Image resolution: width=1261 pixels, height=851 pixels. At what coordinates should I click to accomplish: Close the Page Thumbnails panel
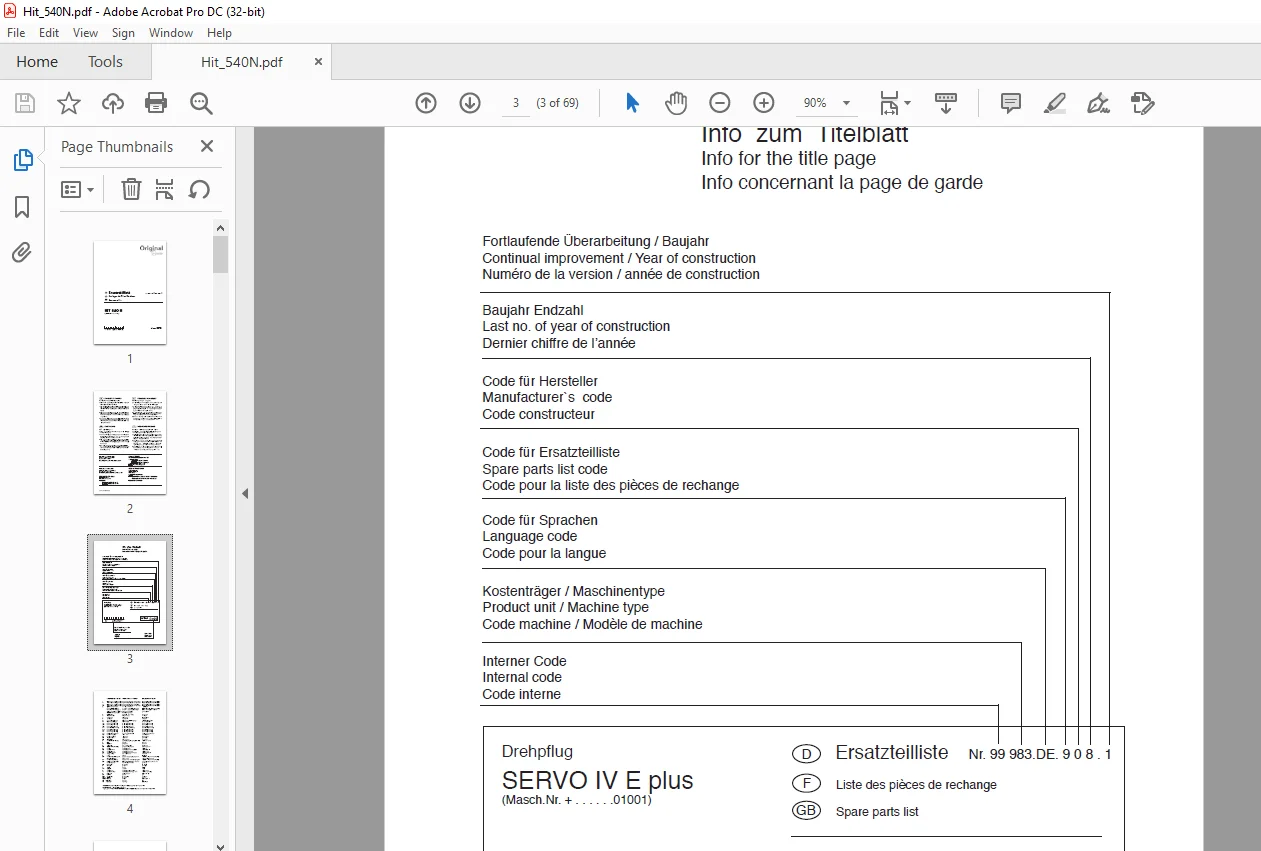point(207,146)
